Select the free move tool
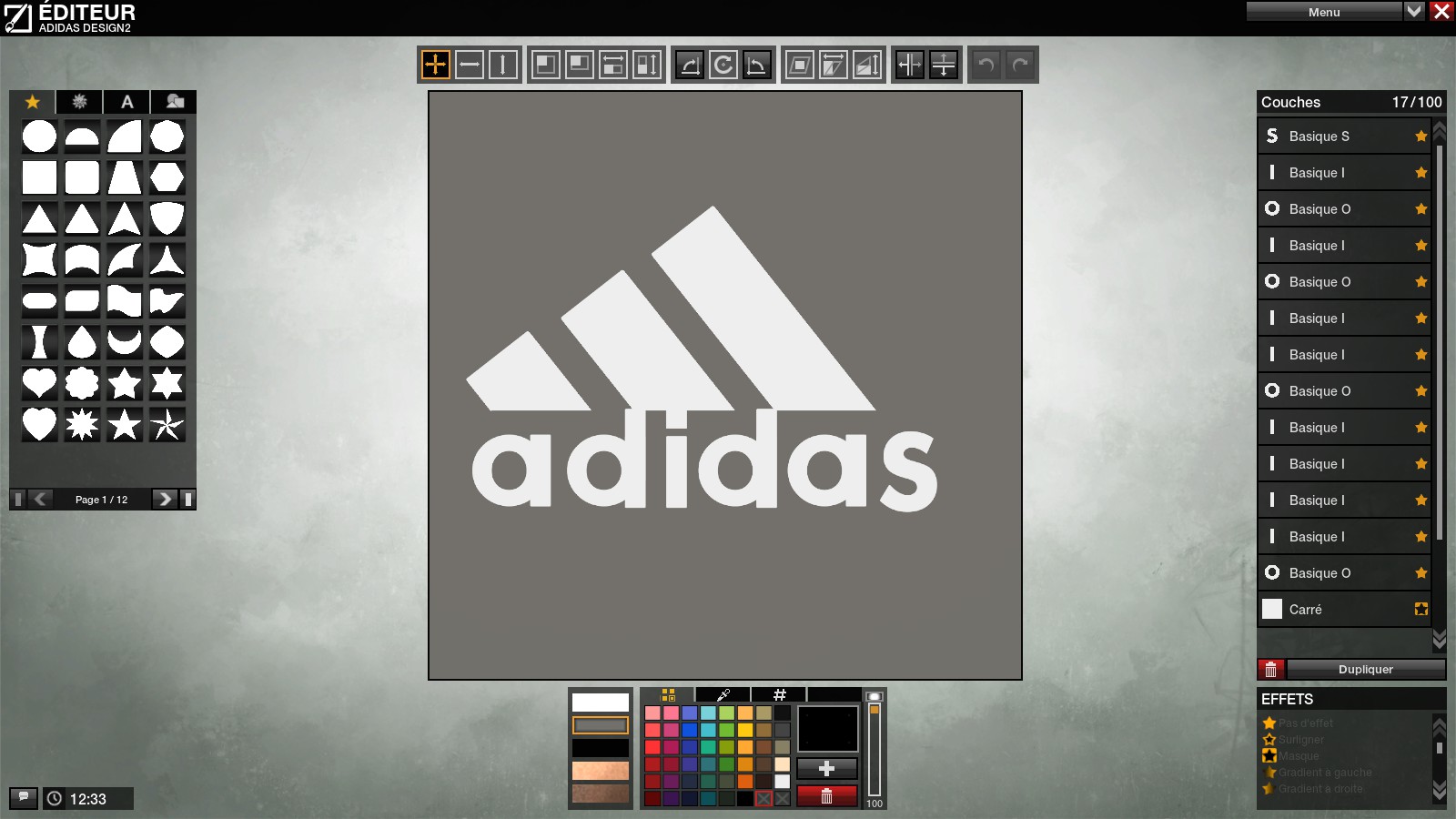Viewport: 1456px width, 819px height. point(436,65)
